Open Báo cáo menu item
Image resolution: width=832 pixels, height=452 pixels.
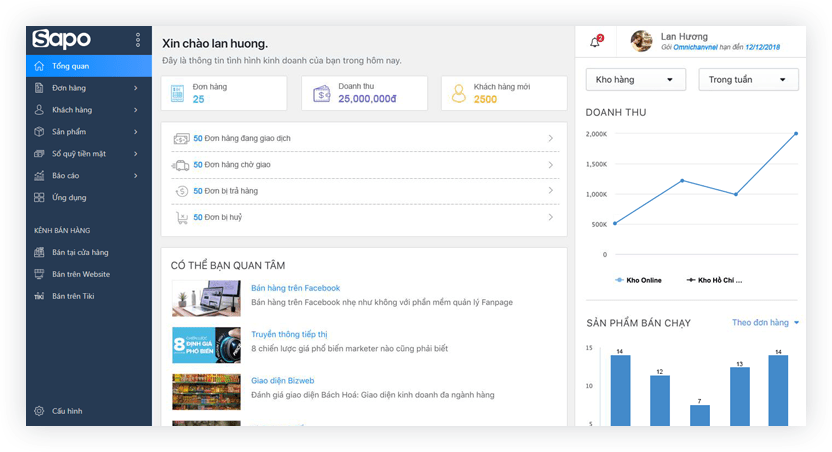tap(89, 176)
